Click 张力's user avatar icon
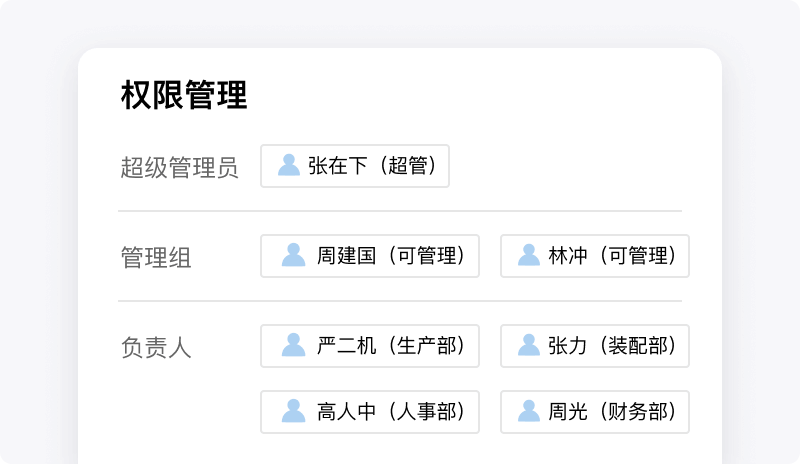This screenshot has height=464, width=800. tap(529, 345)
